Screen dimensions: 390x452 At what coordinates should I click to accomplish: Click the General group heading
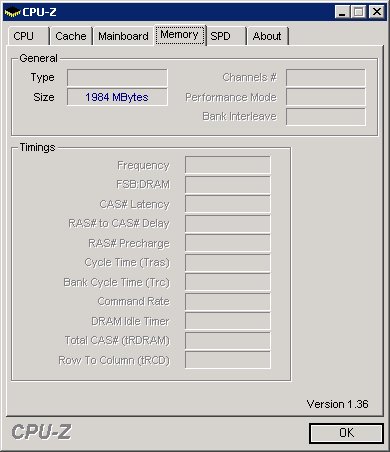(x=38, y=58)
